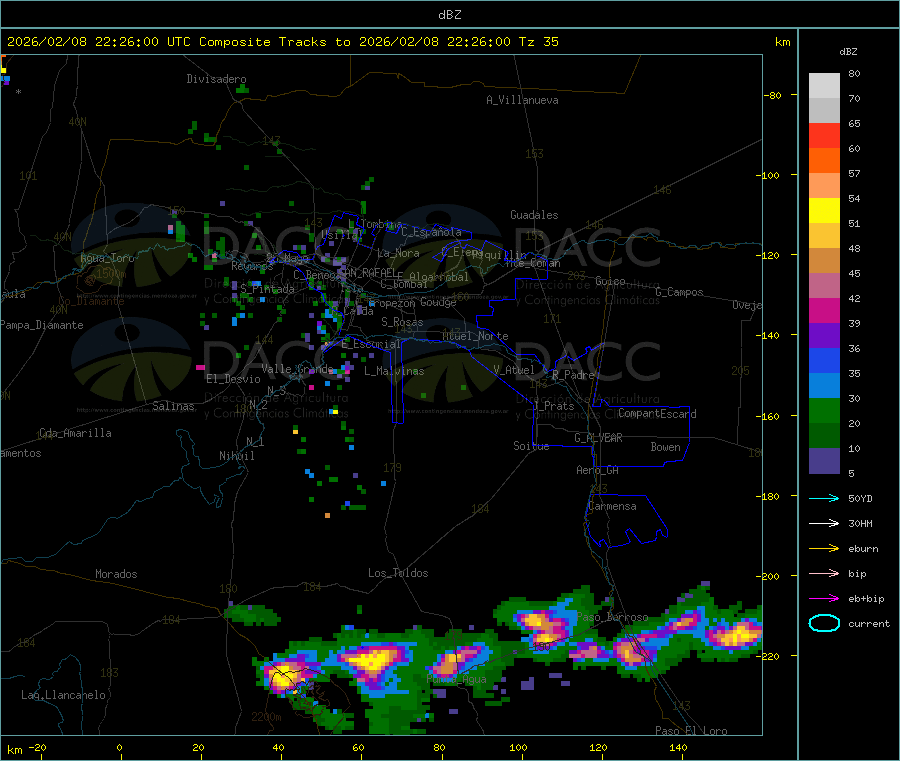The image size is (900, 761).
Task: Click the Salinas map label
Action: click(173, 406)
